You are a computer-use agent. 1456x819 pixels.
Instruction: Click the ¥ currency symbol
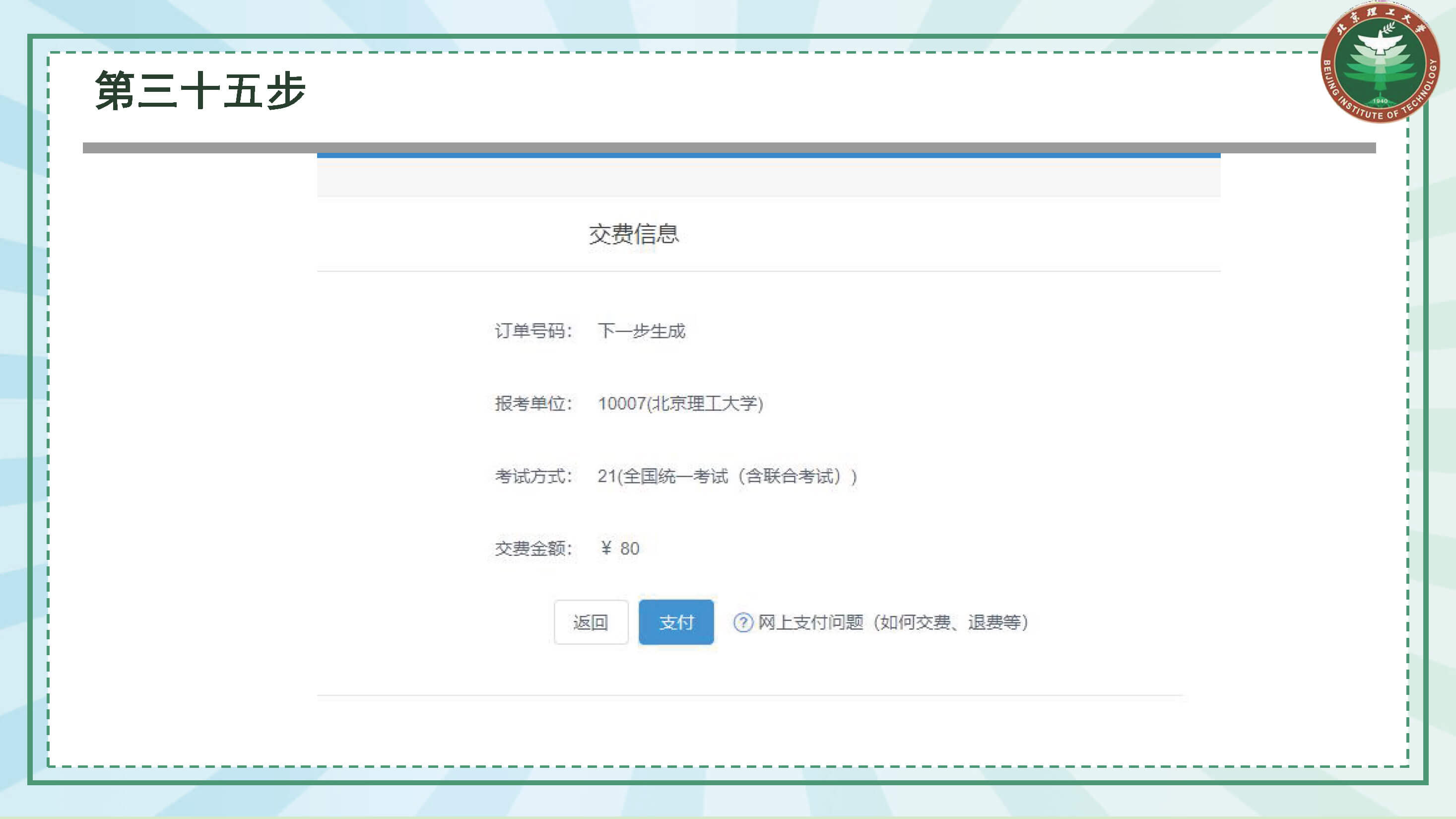(x=606, y=547)
